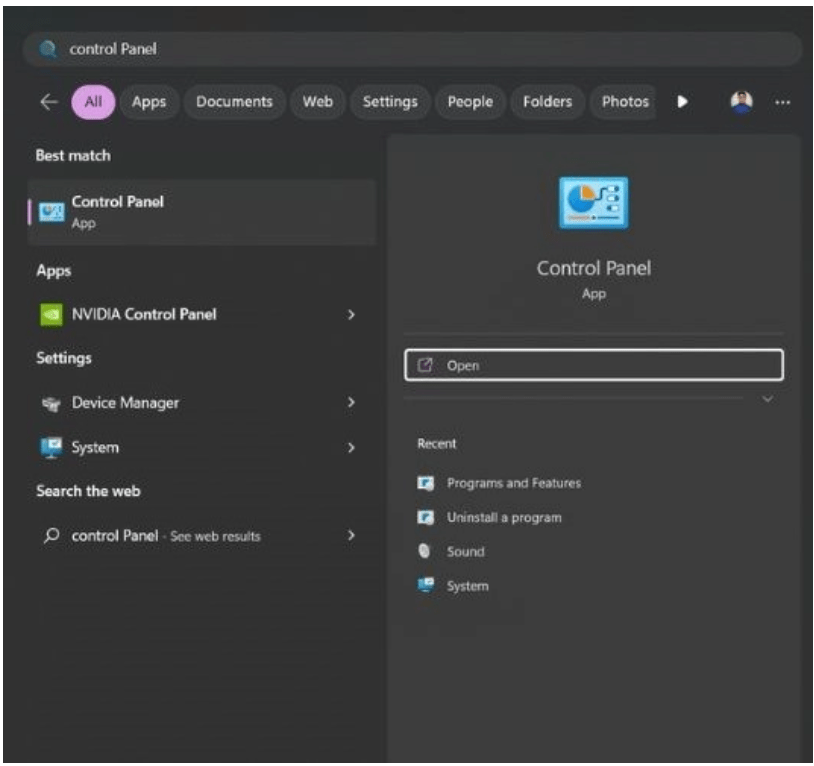This screenshot has width=814, height=766.
Task: Switch to the Settings filter tab
Action: pos(390,102)
